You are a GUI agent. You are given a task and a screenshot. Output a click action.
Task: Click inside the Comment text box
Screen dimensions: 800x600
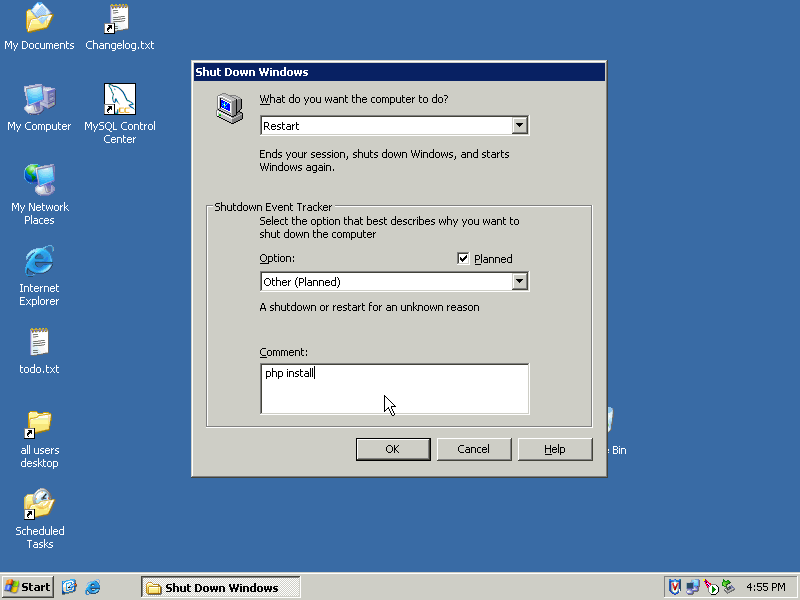(x=394, y=389)
